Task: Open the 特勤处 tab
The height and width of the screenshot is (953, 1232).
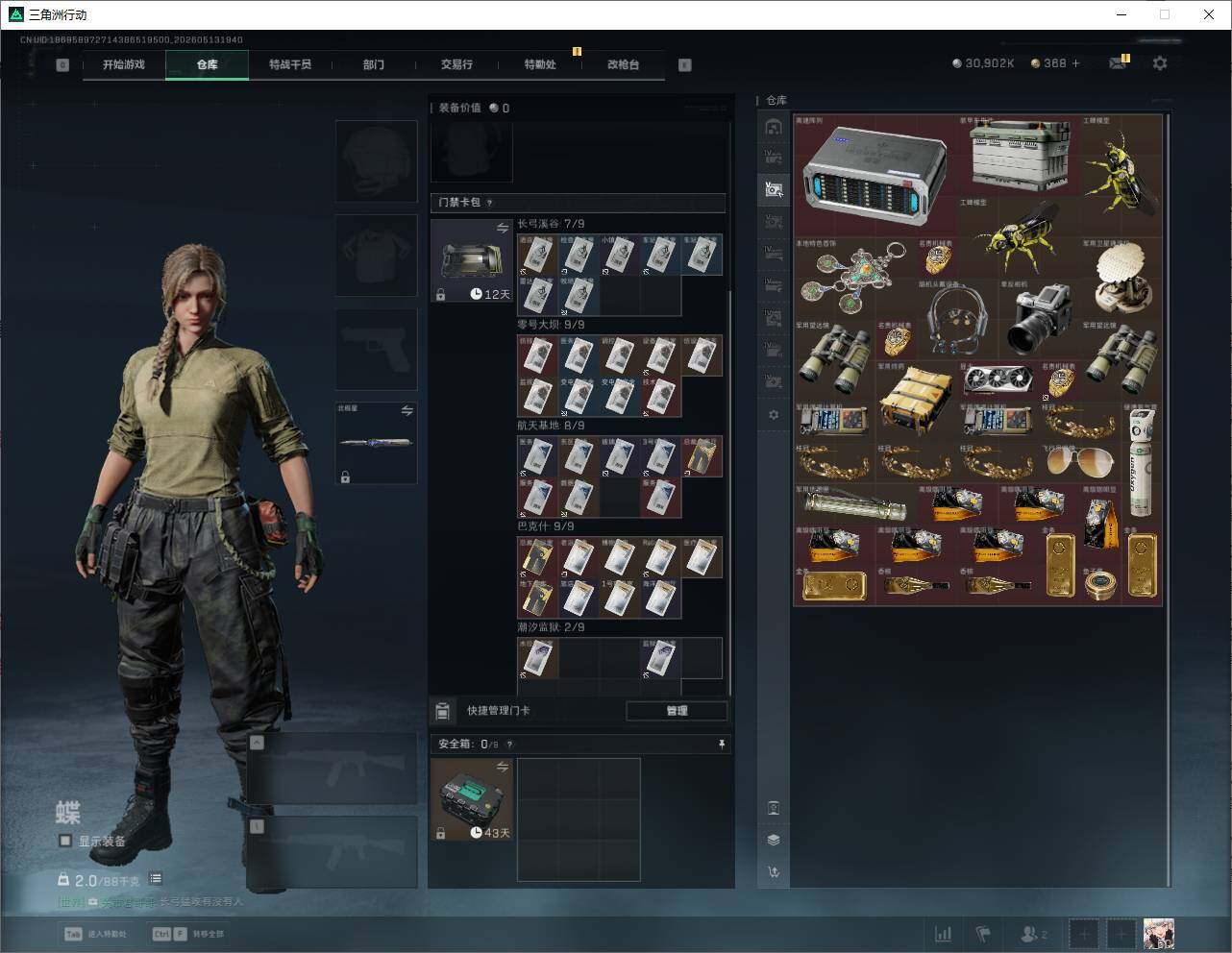Action: tap(540, 64)
